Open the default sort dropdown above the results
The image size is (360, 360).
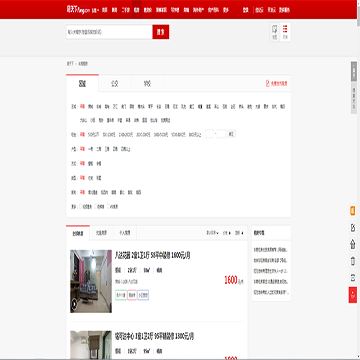point(212,233)
